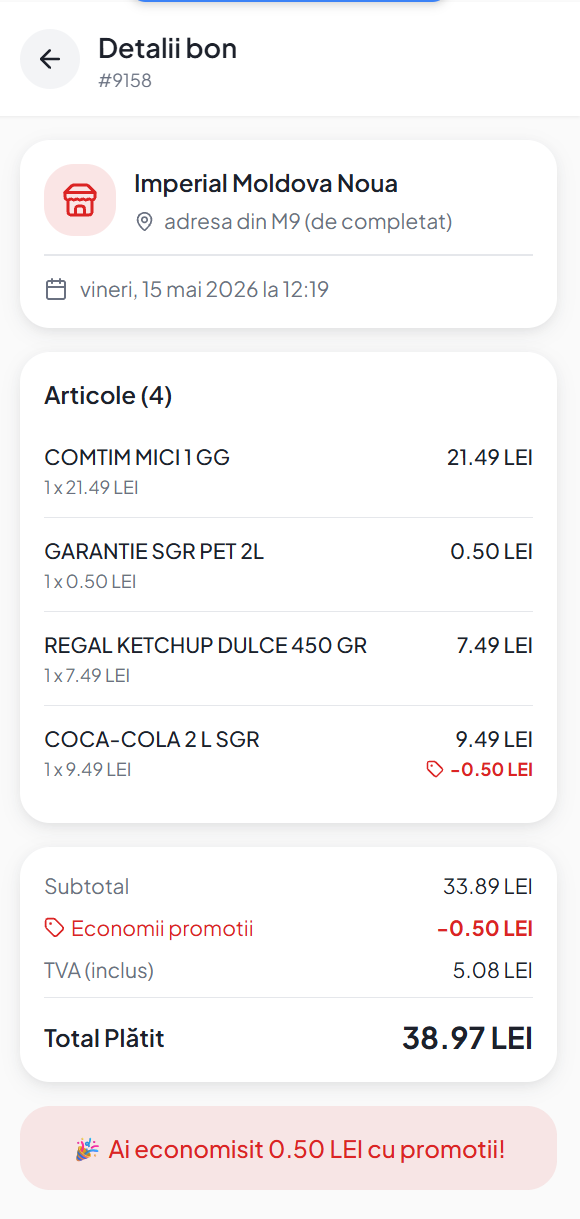Open the COMTIM MICI 1 GG item
The height and width of the screenshot is (1219, 580).
tap(288, 471)
